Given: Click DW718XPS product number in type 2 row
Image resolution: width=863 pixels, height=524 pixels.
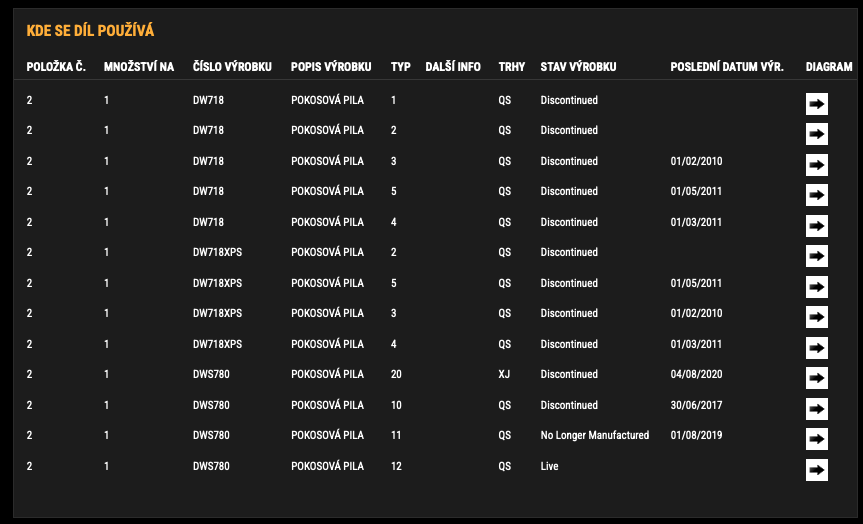Looking at the screenshot, I should click(x=217, y=252).
